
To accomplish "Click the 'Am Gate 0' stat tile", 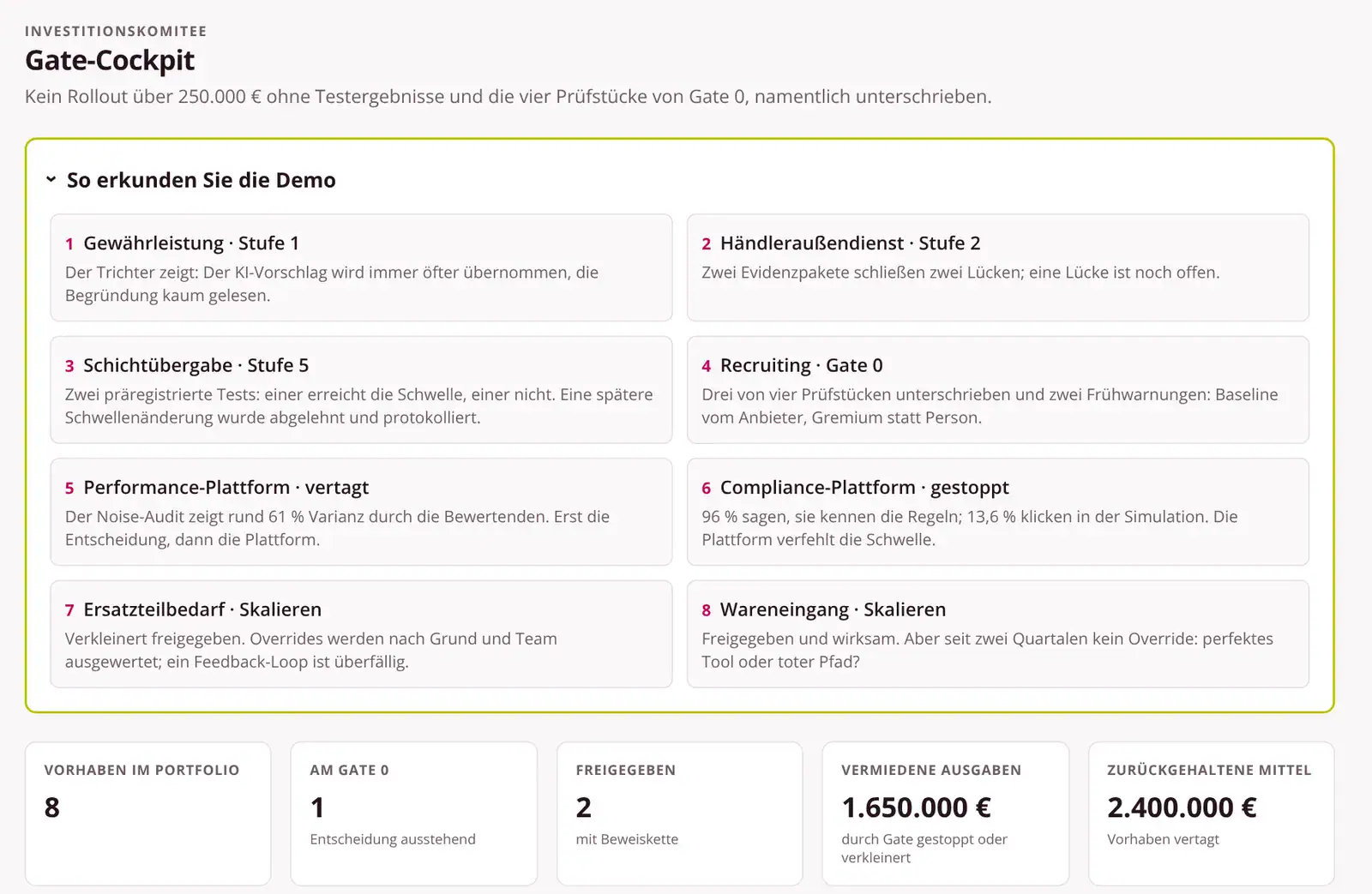I will click(x=414, y=813).
